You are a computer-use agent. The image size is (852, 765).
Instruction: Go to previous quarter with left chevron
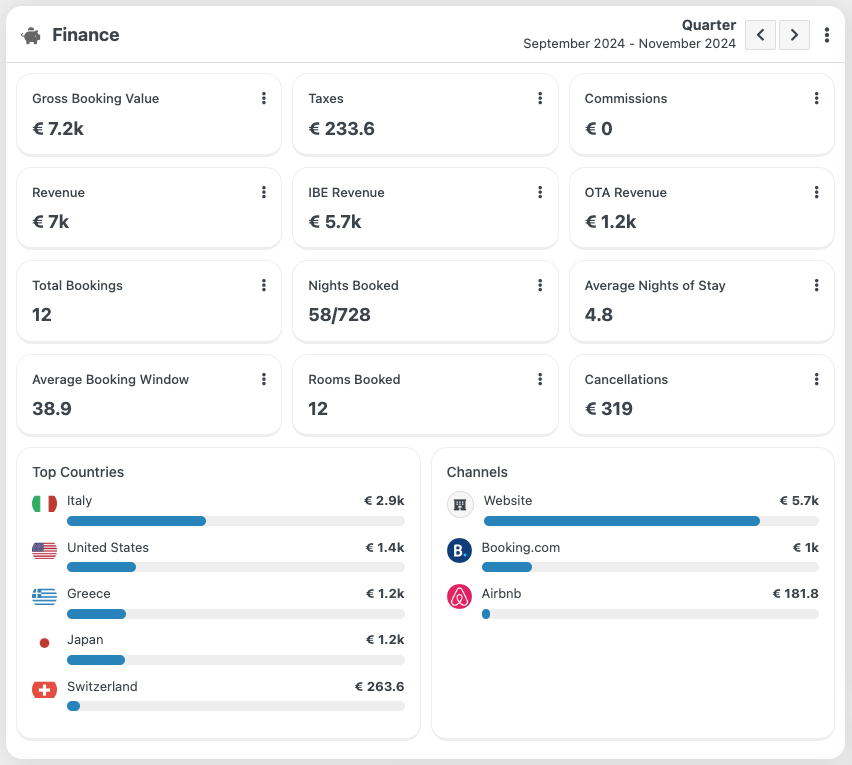760,35
